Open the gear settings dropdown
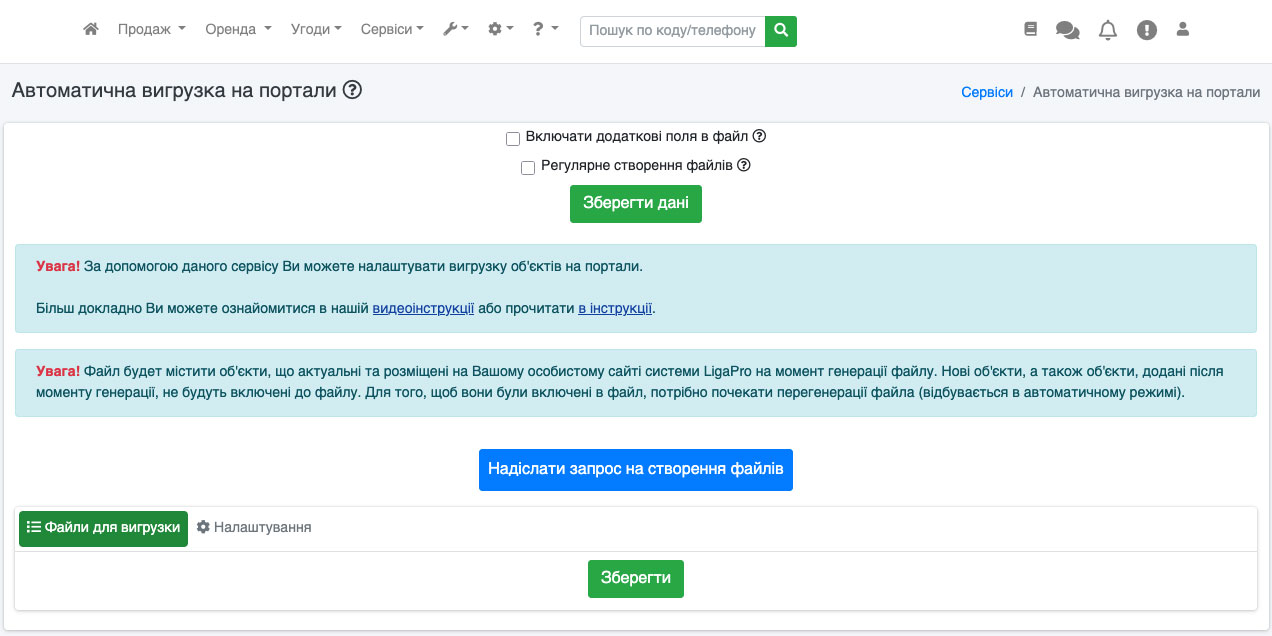The image size is (1272, 636). pos(500,30)
